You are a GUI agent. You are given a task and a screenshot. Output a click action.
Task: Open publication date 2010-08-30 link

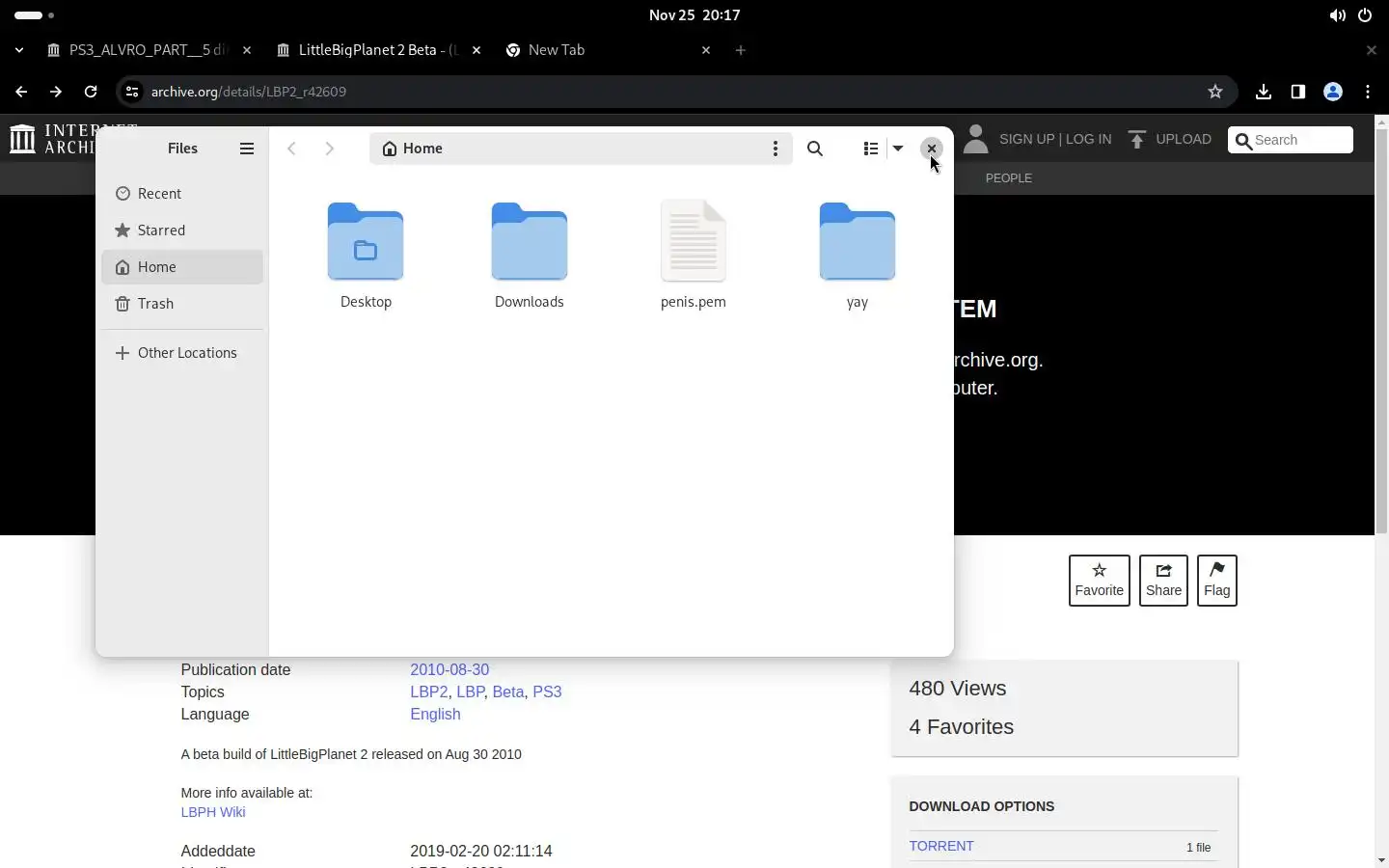tap(449, 669)
